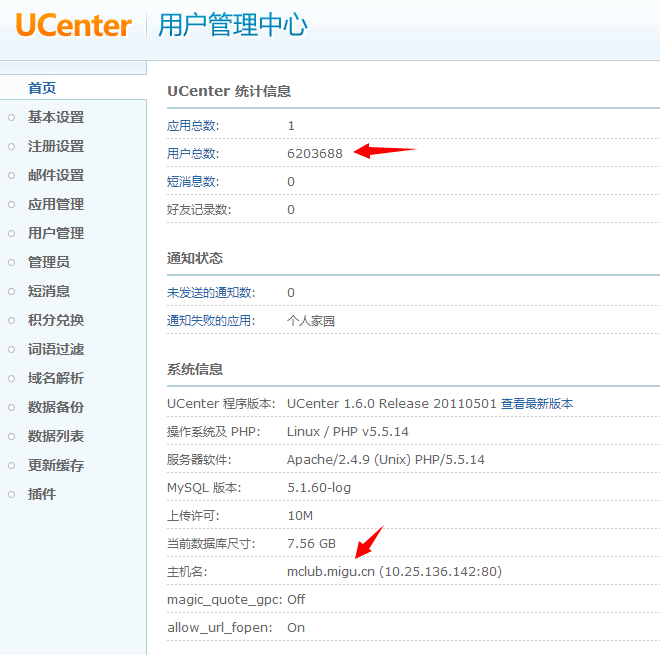Click UCenter 1.6.0 Release version text
This screenshot has width=660, height=655.
pyautogui.click(x=391, y=404)
